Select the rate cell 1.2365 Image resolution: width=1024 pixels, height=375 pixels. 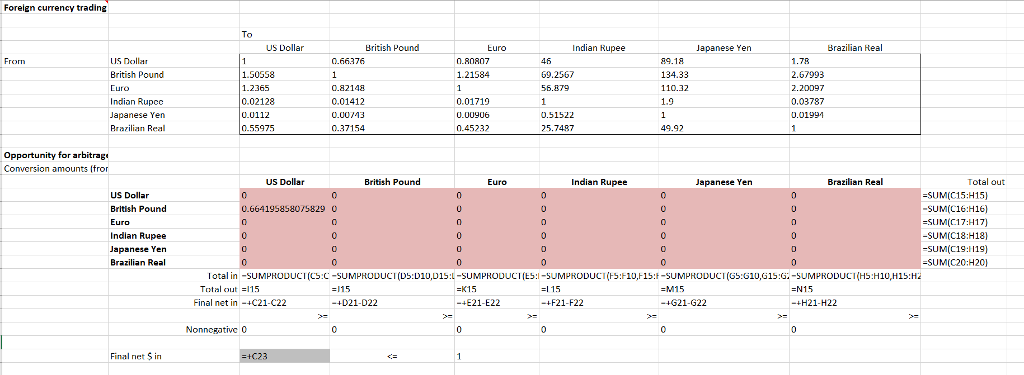point(284,88)
